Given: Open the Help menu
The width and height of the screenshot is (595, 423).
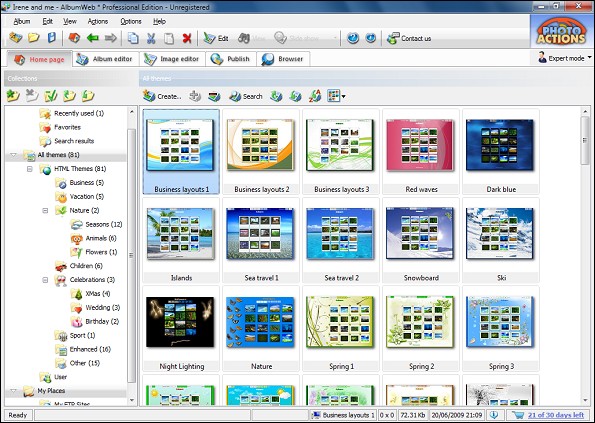Looking at the screenshot, I should 159,21.
